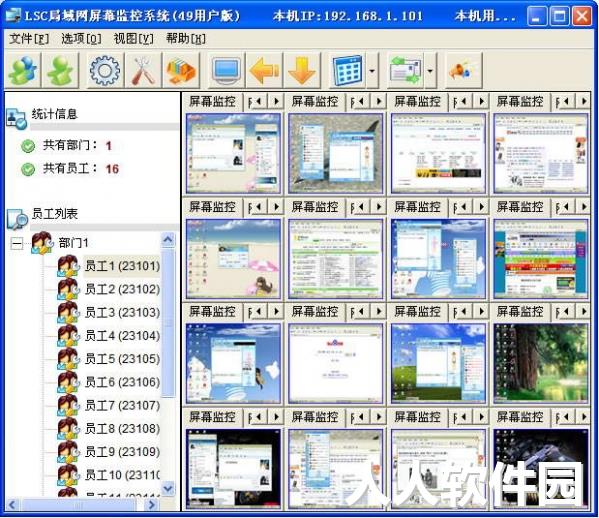599x518 pixels.
Task: Click the 共有员工 count value 16
Action: click(112, 169)
